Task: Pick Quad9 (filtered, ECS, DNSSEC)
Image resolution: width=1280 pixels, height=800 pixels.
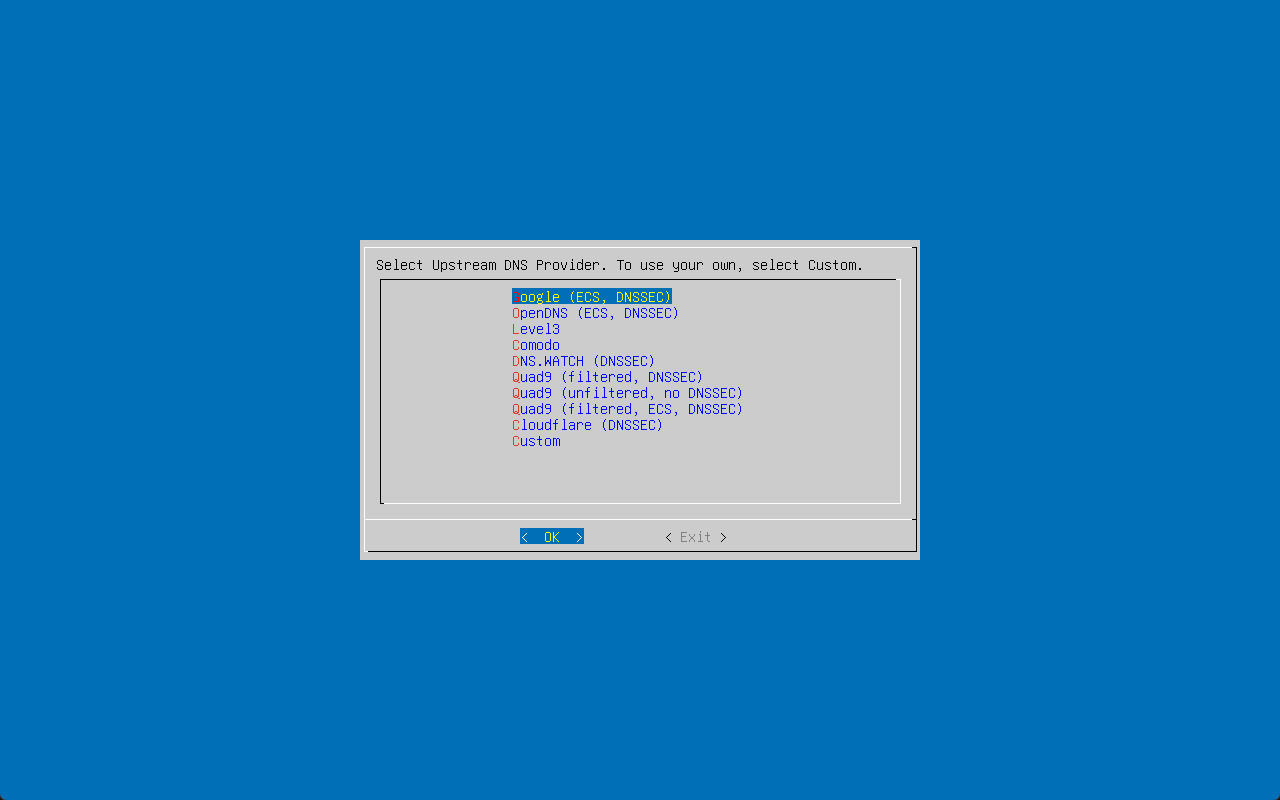Action: 628,409
